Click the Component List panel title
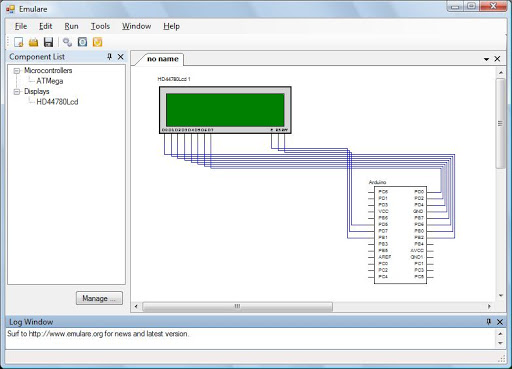The image size is (512, 369). click(37, 57)
